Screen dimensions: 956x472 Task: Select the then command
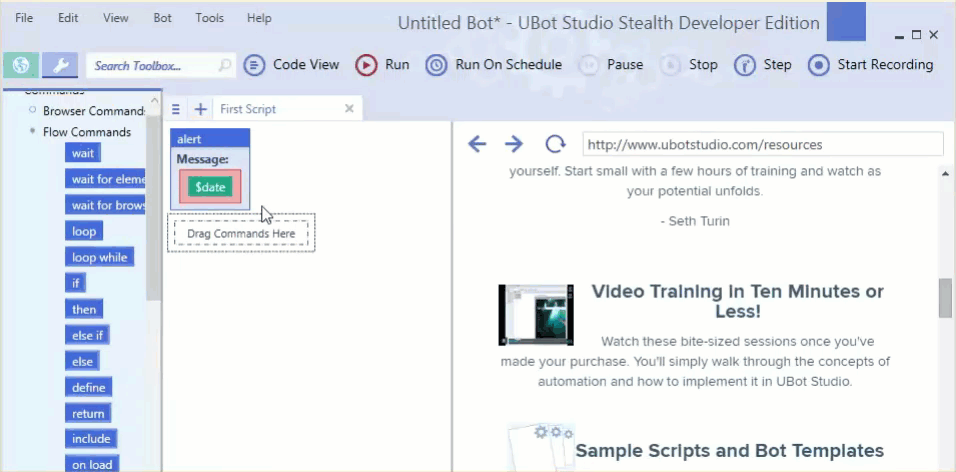(x=84, y=309)
